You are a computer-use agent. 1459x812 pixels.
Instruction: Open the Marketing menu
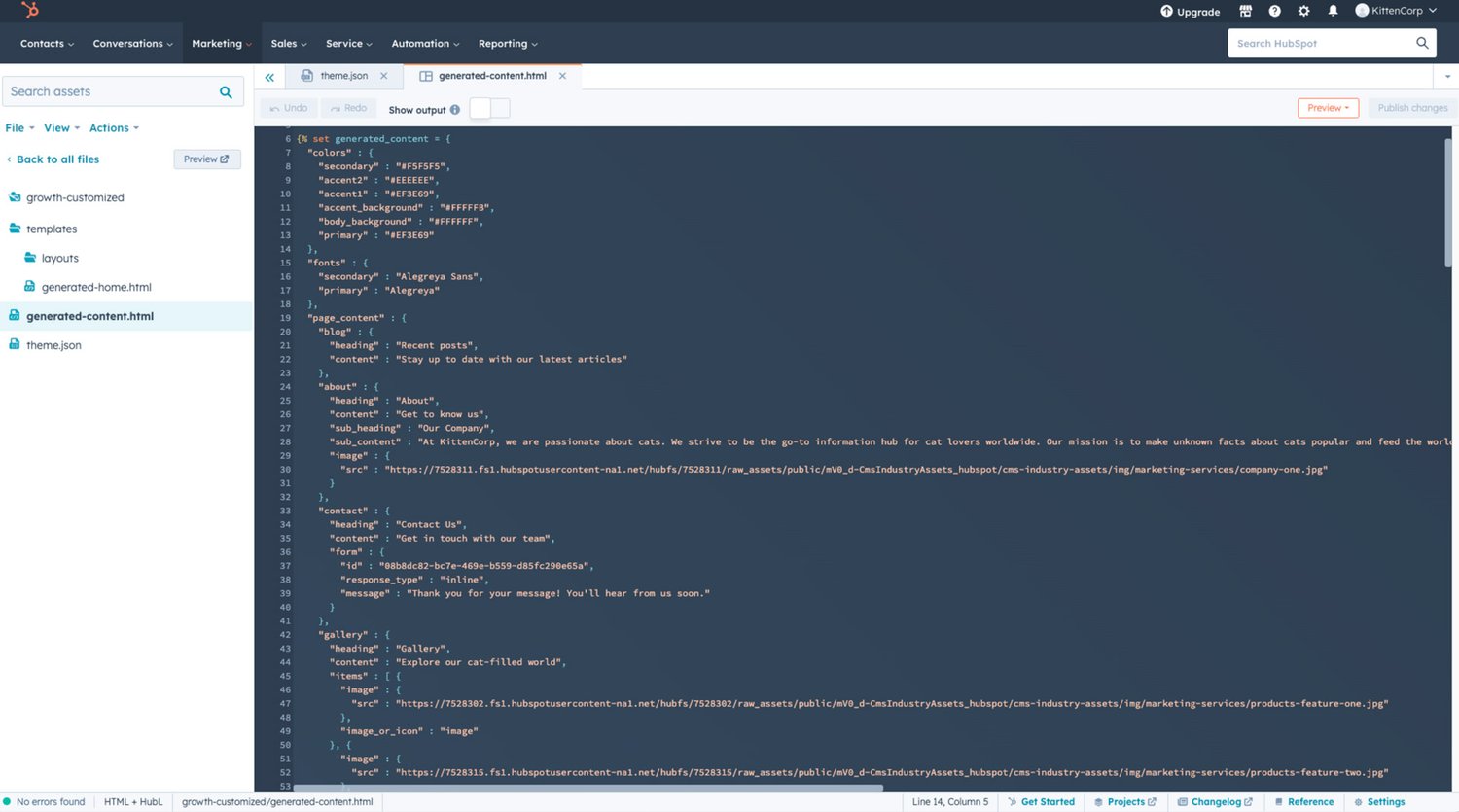pos(222,44)
